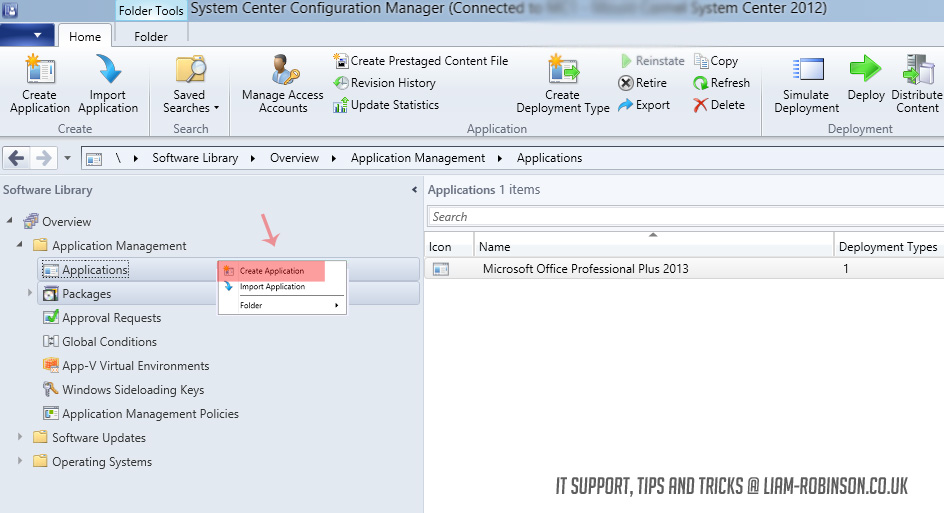Viewport: 944px width, 513px height.
Task: Switch to the Home ribbon tab
Action: tap(85, 36)
